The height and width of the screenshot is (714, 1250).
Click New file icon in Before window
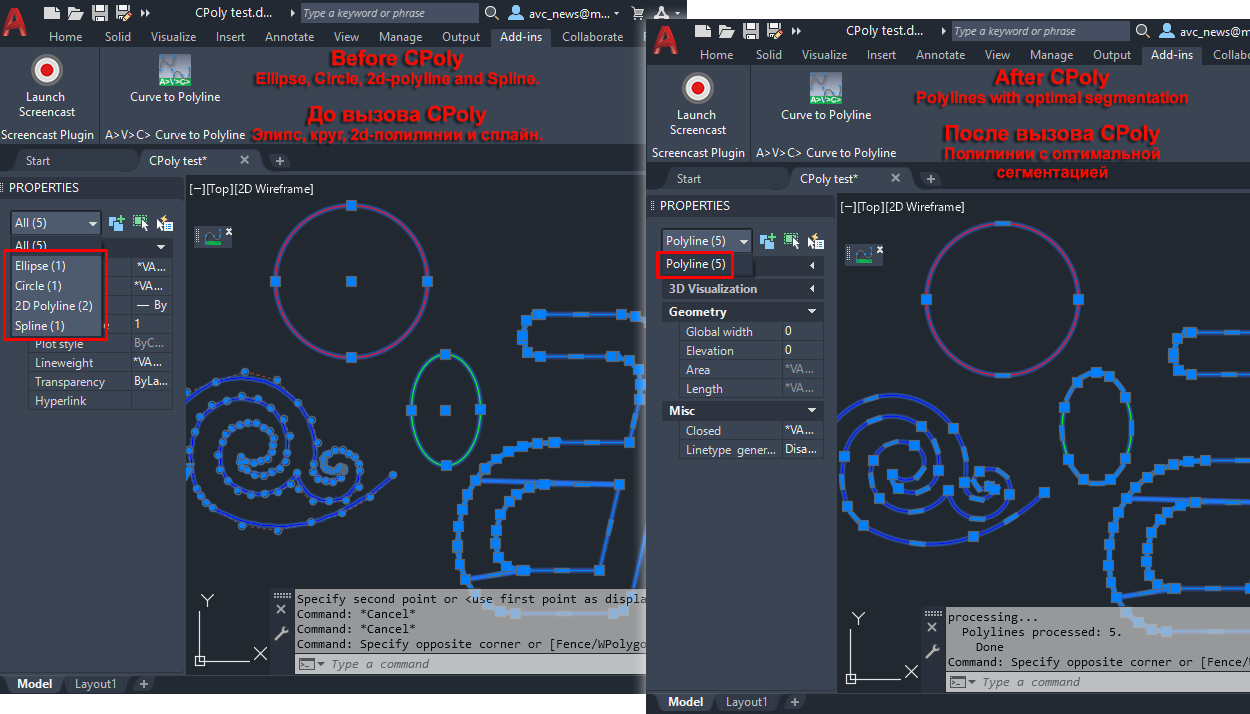coord(52,13)
